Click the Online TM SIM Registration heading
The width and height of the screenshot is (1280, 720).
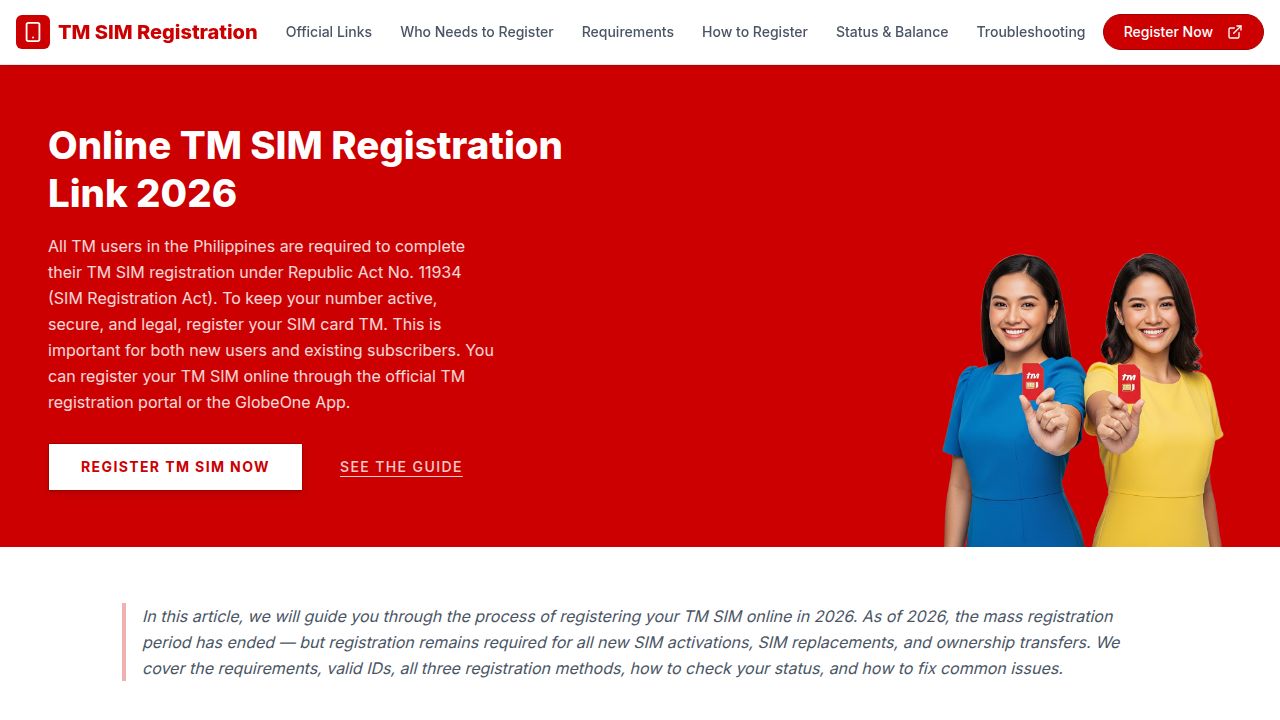pyautogui.click(x=305, y=169)
